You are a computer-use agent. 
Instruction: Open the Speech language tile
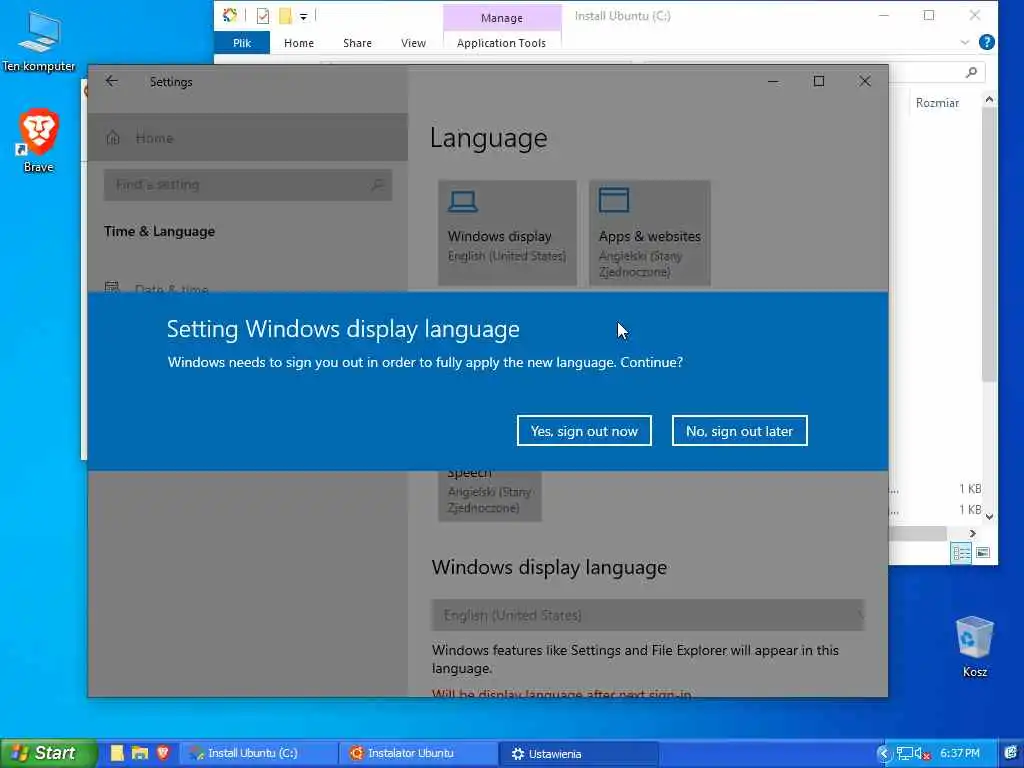pos(490,495)
